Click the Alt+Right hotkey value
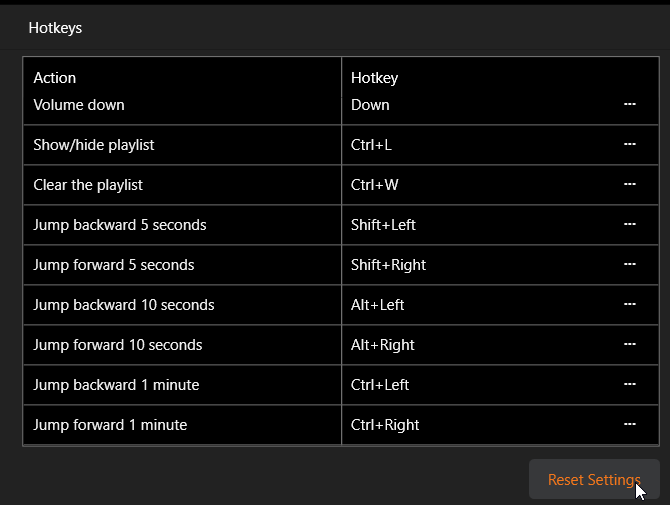The width and height of the screenshot is (670, 505). tap(382, 345)
